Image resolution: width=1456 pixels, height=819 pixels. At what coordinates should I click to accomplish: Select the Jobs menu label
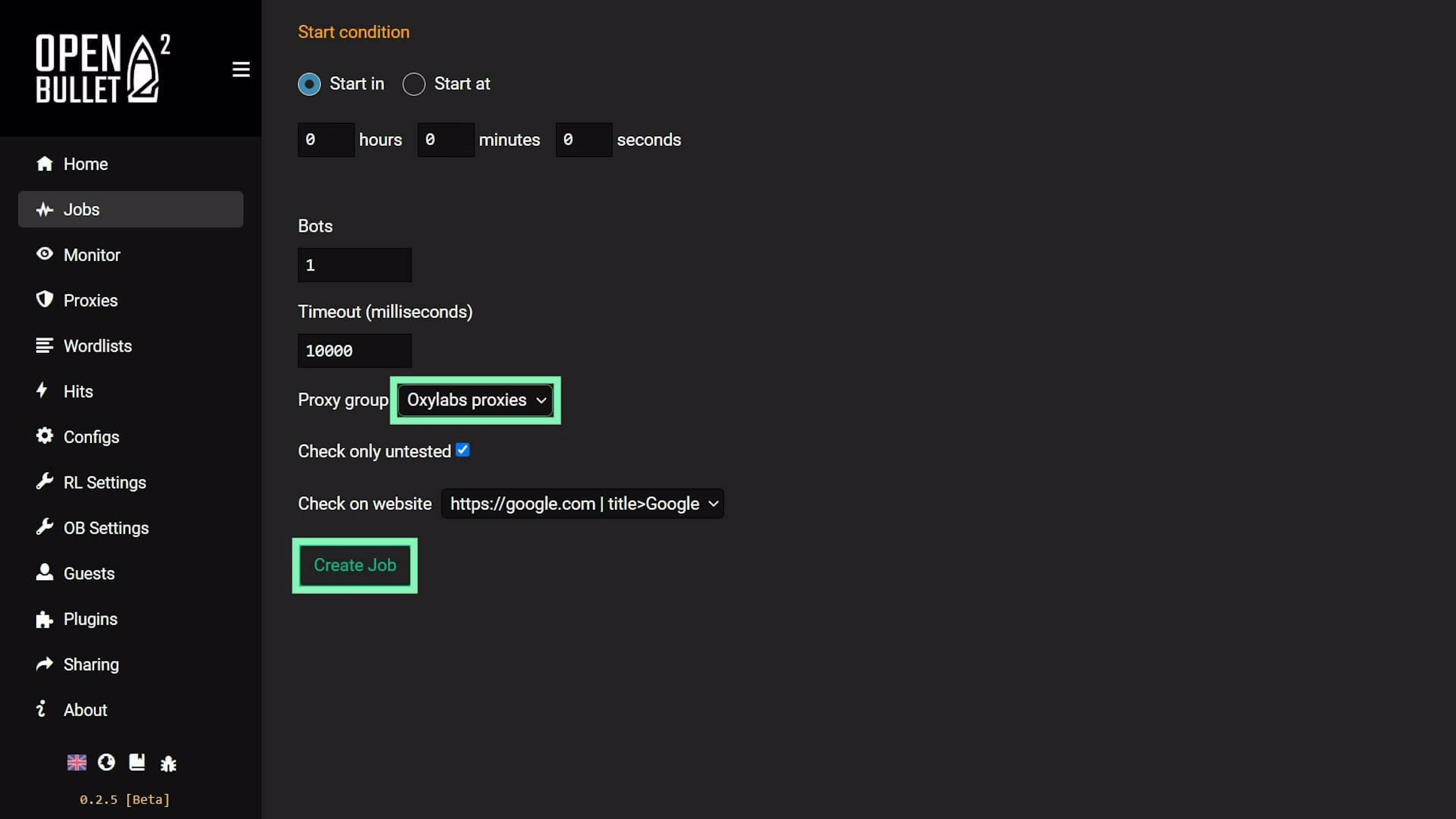(82, 210)
